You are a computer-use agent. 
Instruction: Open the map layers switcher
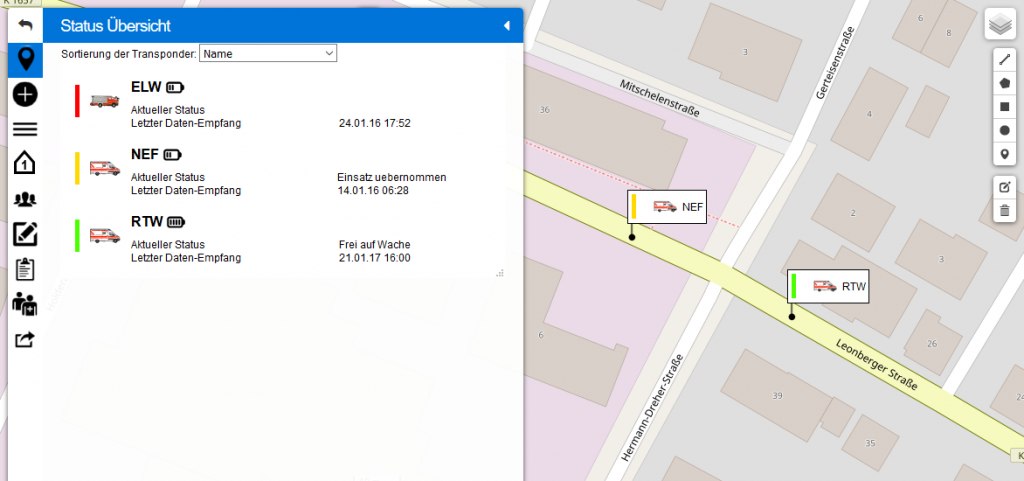tap(1000, 24)
